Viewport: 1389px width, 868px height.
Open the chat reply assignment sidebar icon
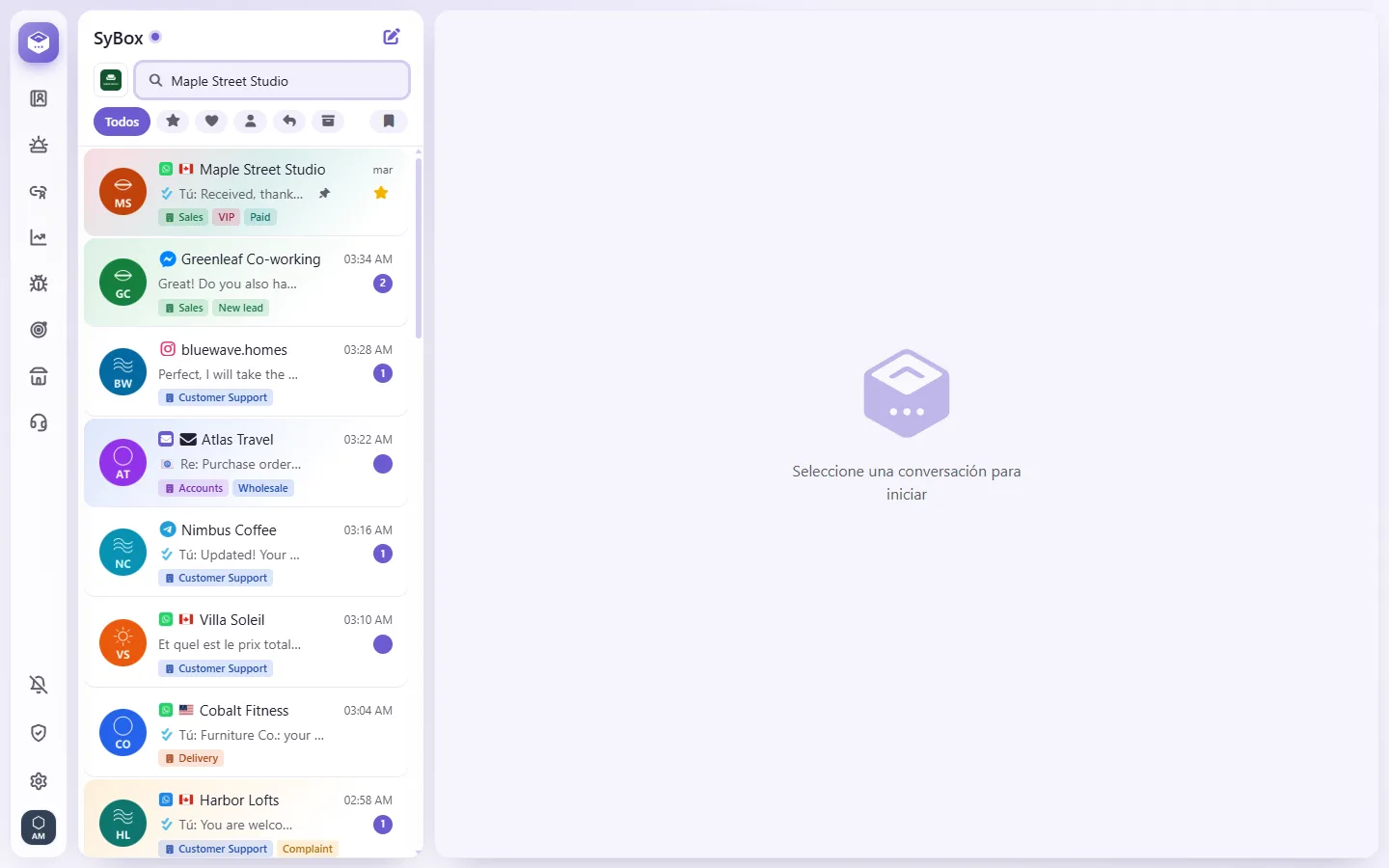[x=39, y=191]
